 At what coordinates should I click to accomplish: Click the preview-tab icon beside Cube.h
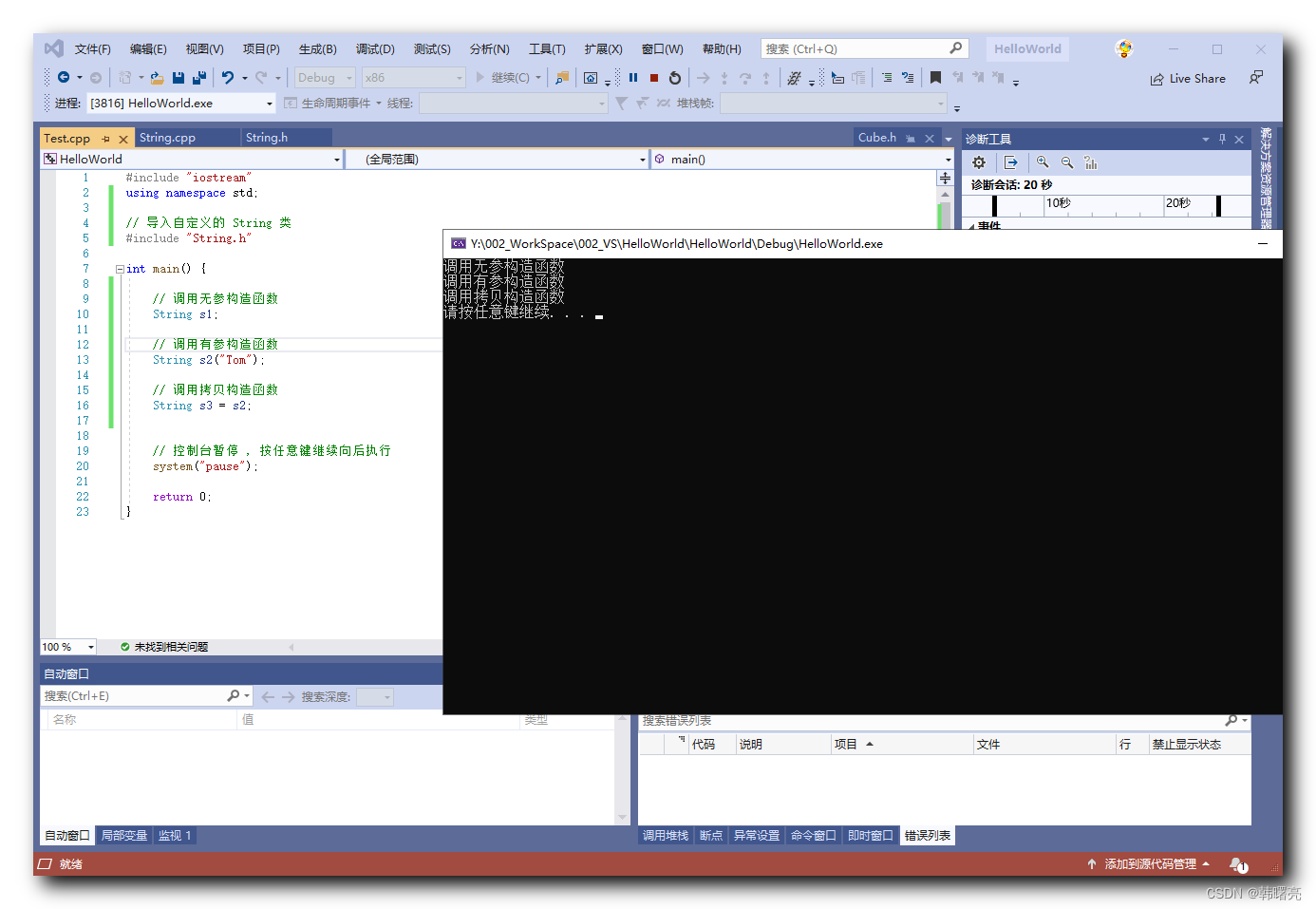point(911,139)
